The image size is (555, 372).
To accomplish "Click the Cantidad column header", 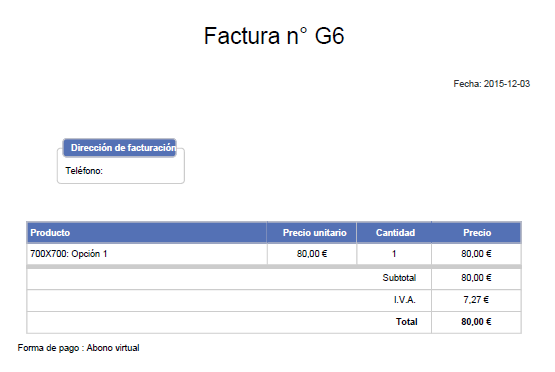I will click(394, 233).
